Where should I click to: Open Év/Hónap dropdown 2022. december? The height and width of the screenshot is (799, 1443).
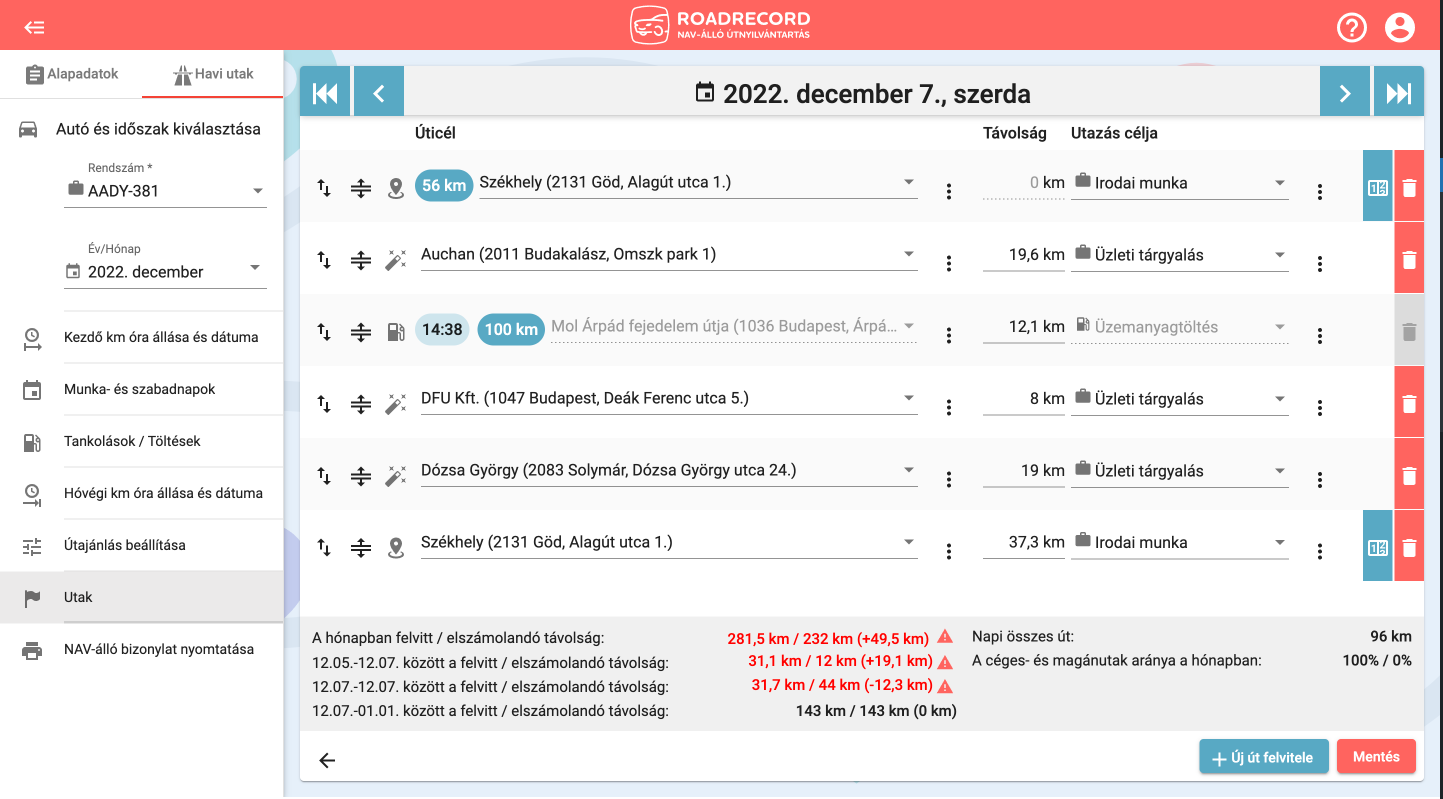pyautogui.click(x=166, y=271)
